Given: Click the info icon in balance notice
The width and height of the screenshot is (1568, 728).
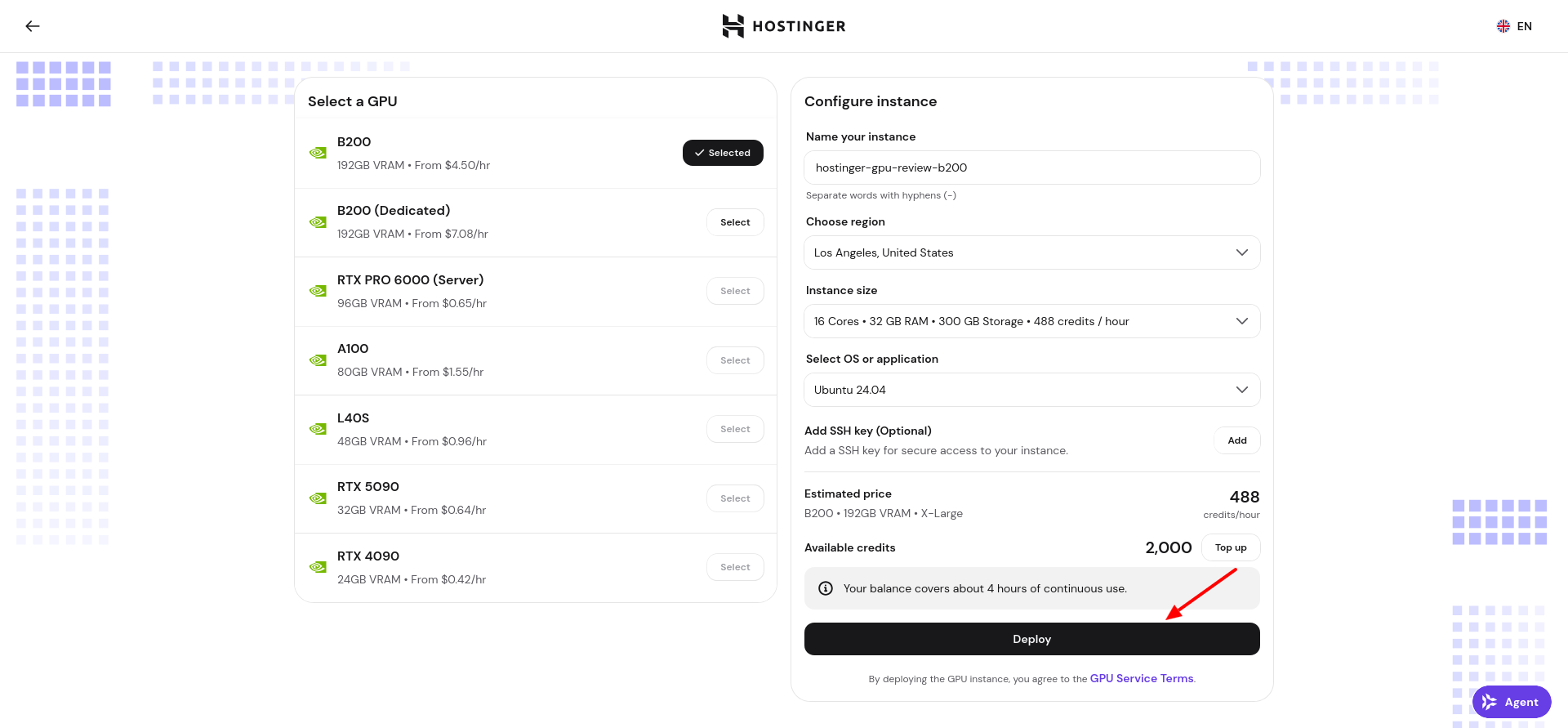Looking at the screenshot, I should coord(826,588).
